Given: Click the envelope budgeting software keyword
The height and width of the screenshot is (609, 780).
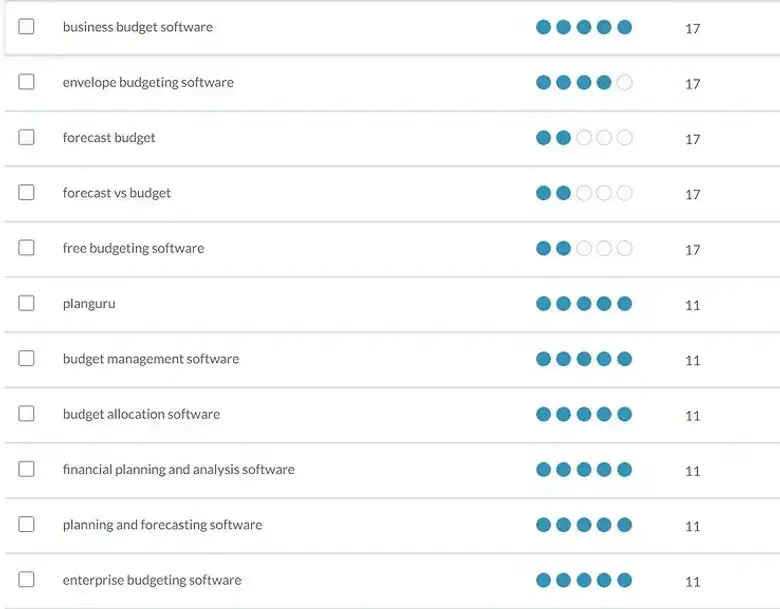Looking at the screenshot, I should click(148, 82).
